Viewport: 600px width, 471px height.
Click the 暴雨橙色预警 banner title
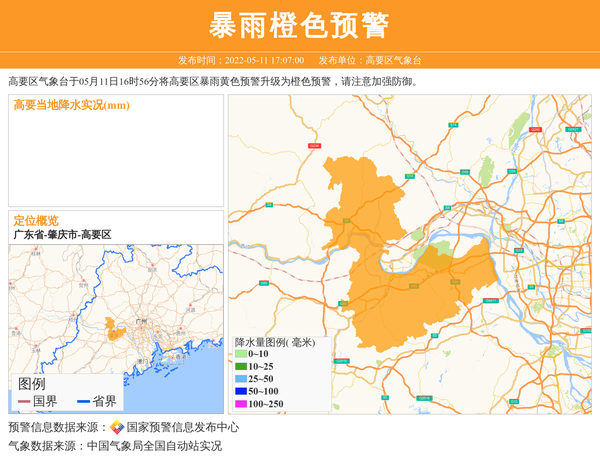[x=299, y=25]
